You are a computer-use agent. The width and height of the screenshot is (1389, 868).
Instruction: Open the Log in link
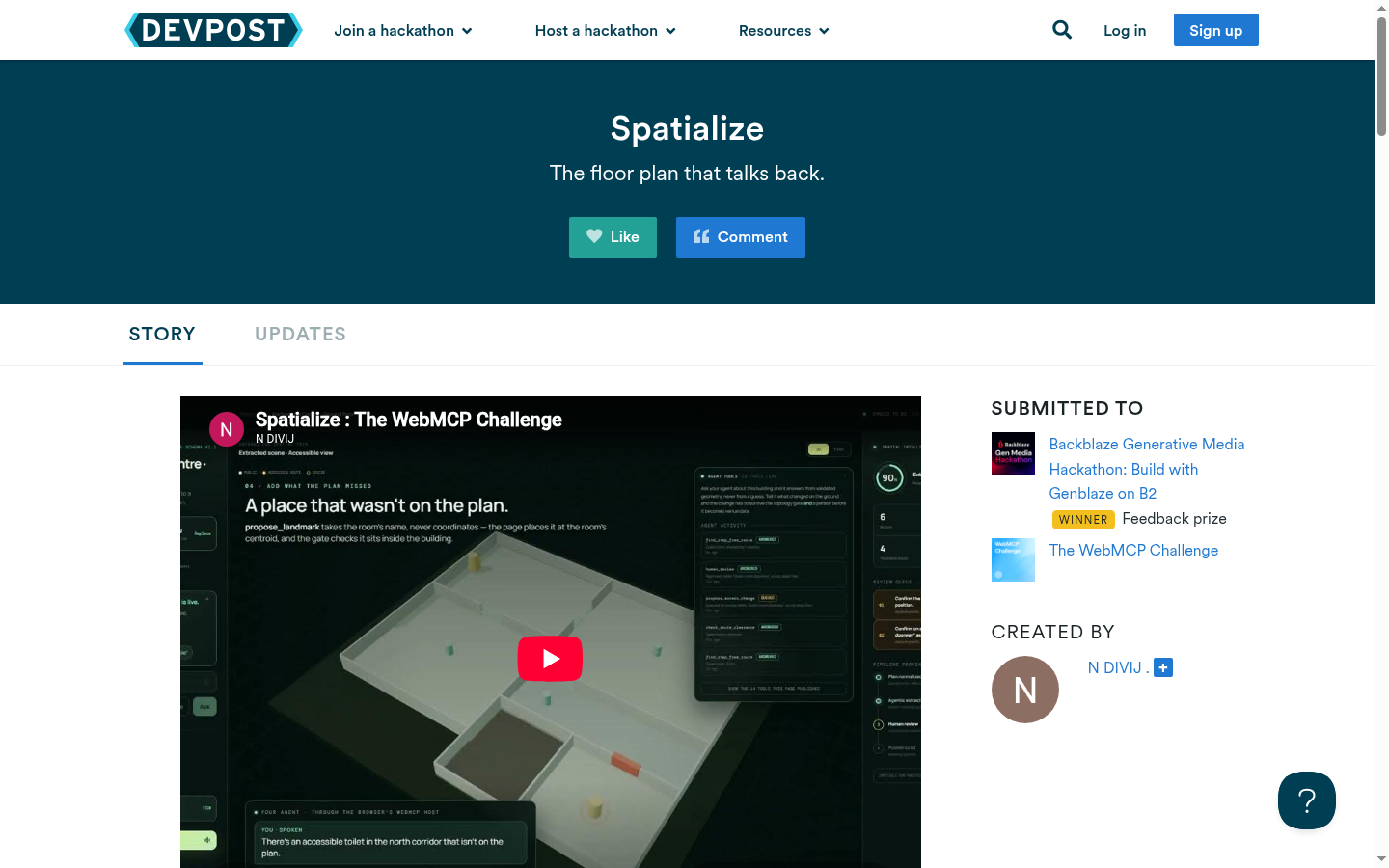point(1125,31)
